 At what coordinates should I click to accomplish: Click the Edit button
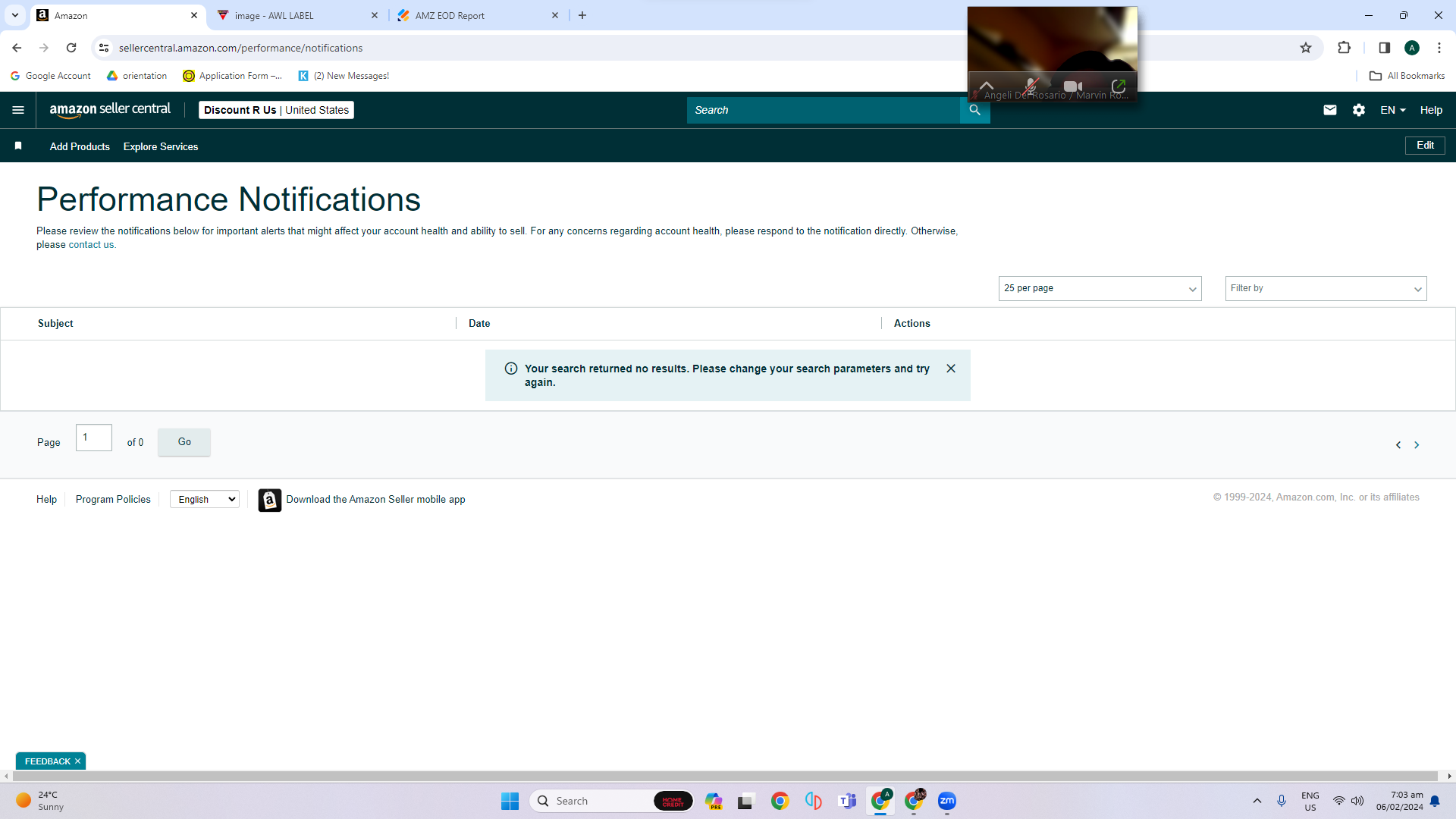pos(1425,145)
